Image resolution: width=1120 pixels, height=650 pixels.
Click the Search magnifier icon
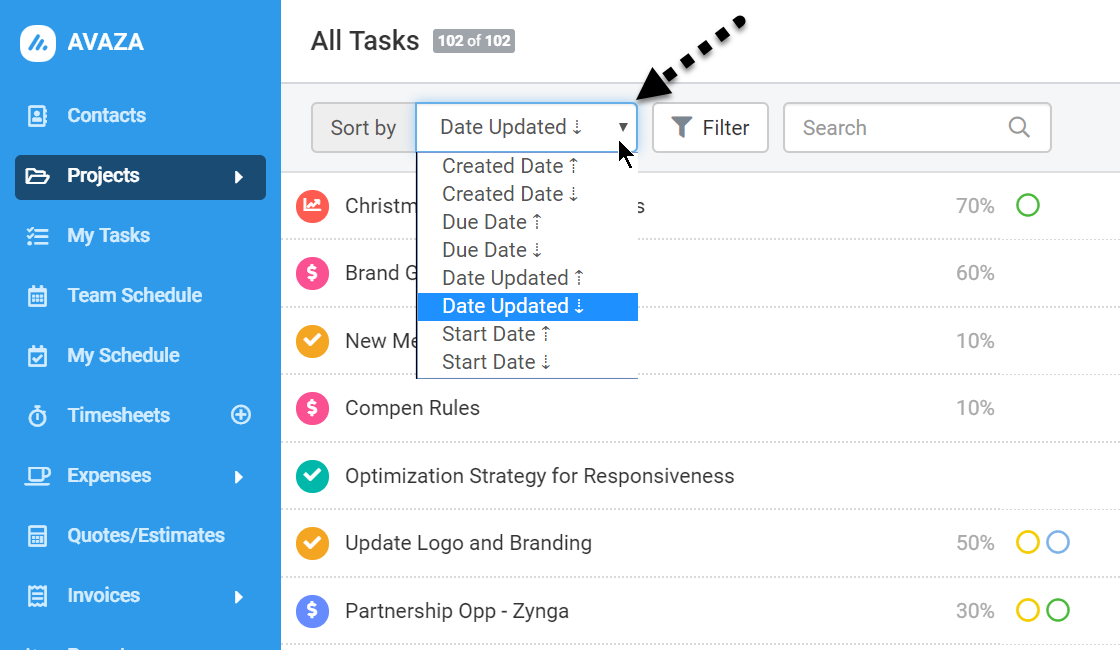(x=1019, y=127)
